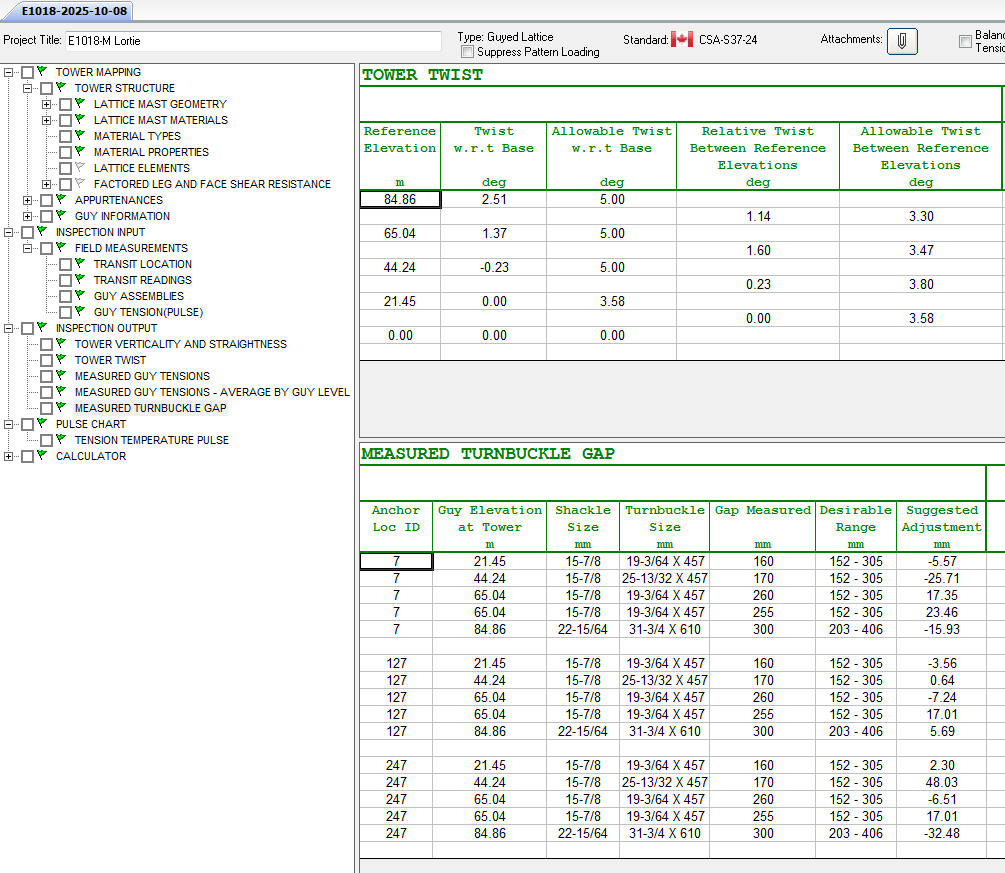The width and height of the screenshot is (1005, 873).
Task: Collapse the TOWER MAPPING tree node
Action: (x=8, y=72)
